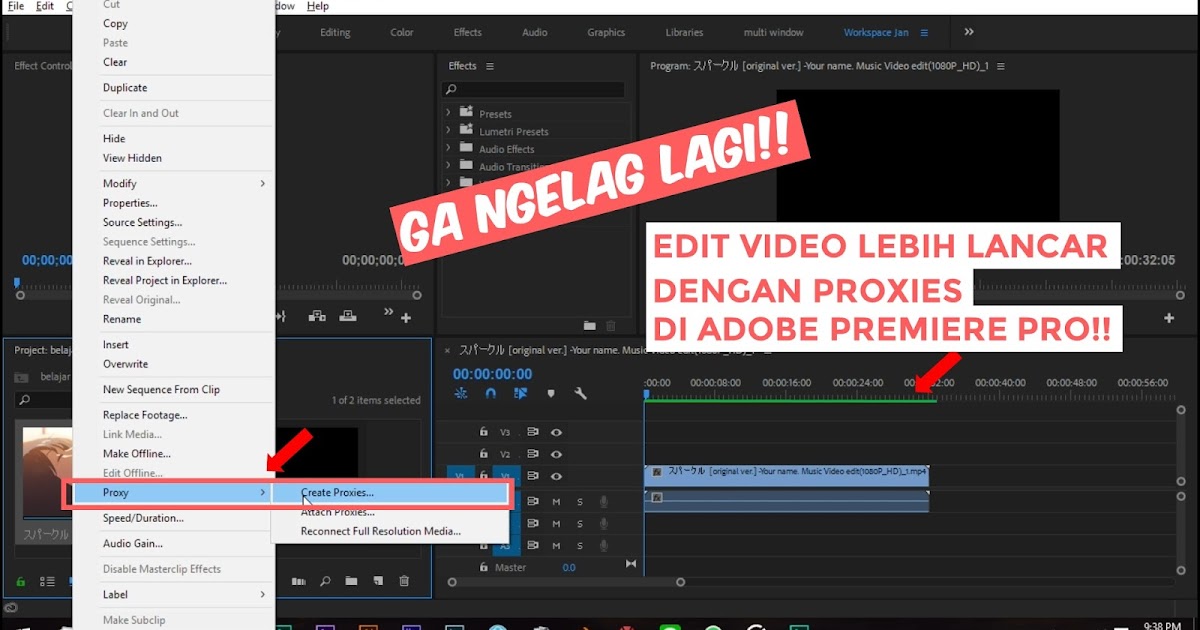Toggle V3 track output eye
Viewport: 1200px width, 630px height.
pyautogui.click(x=556, y=432)
